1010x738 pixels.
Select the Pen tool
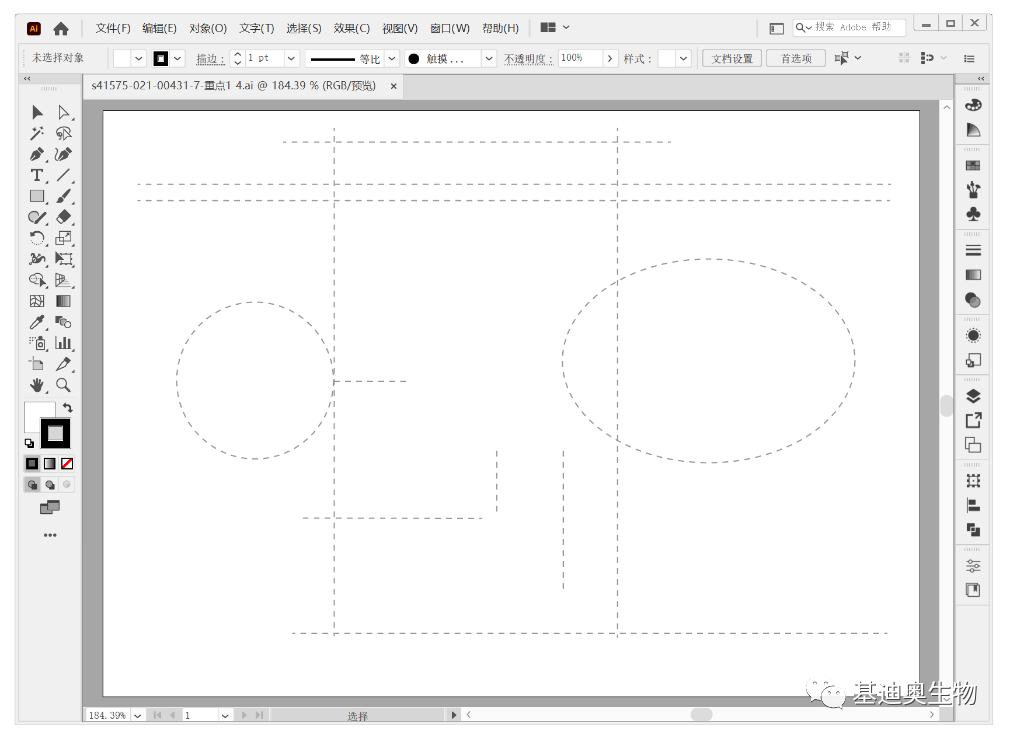tap(37, 155)
